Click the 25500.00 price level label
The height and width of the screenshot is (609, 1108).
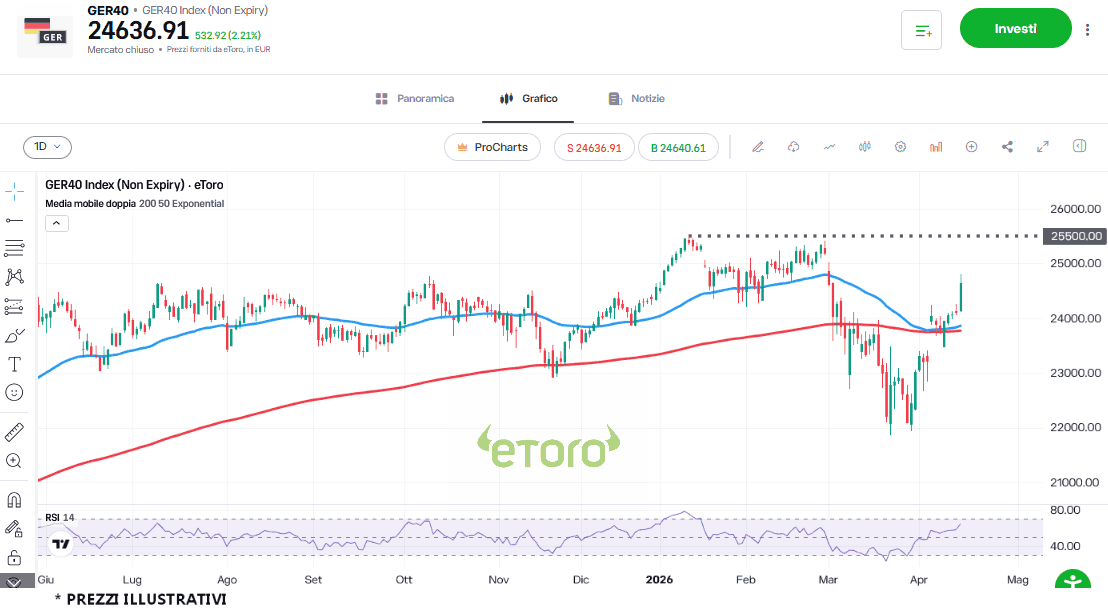coord(1075,236)
